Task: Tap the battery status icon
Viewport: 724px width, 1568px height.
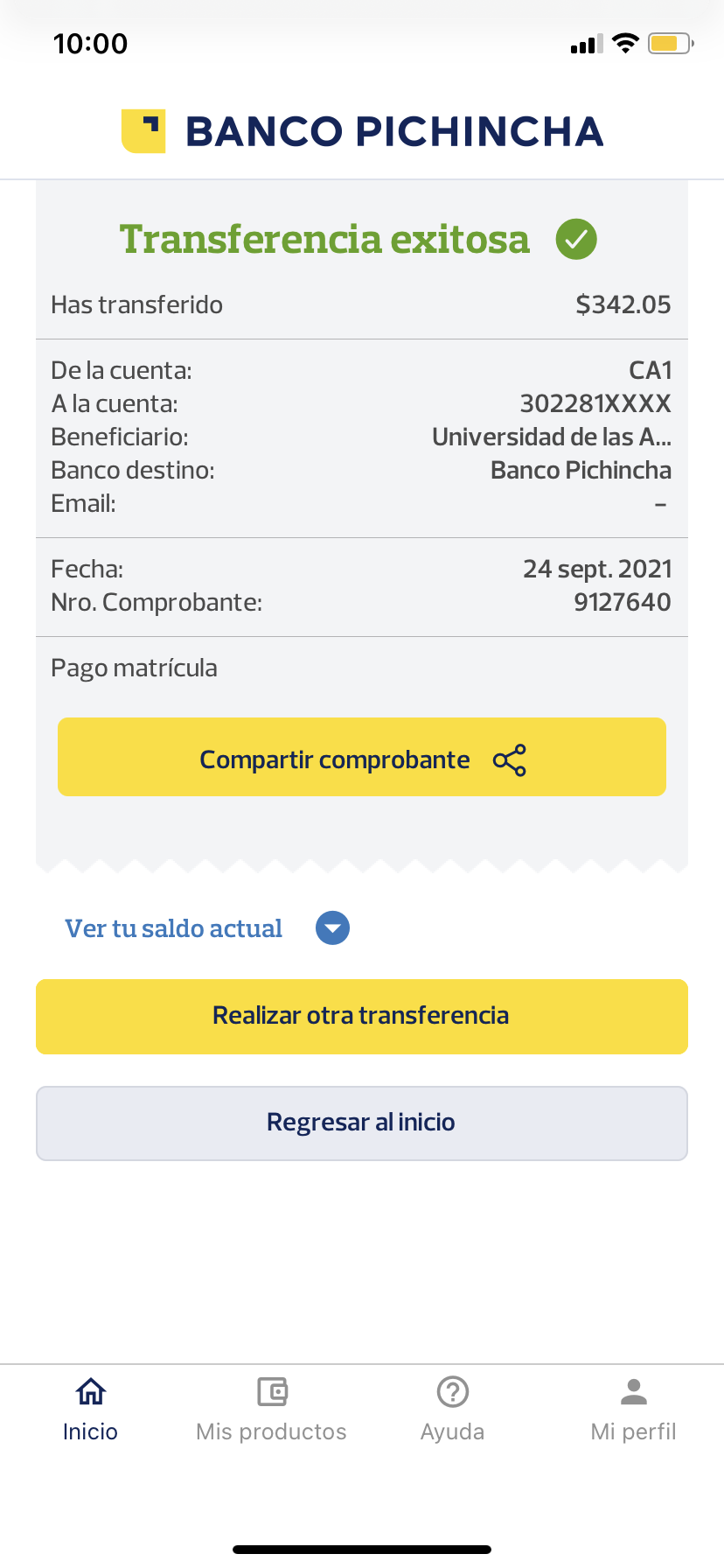Action: (x=670, y=44)
